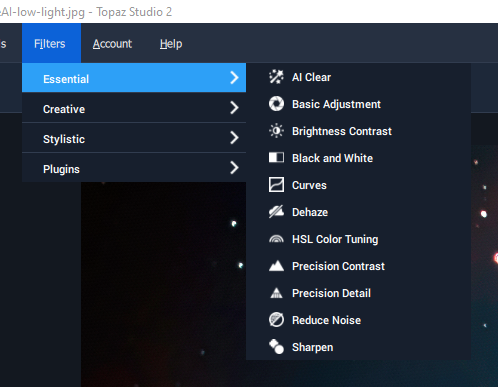Click the Sharpen icon

[x=276, y=347]
